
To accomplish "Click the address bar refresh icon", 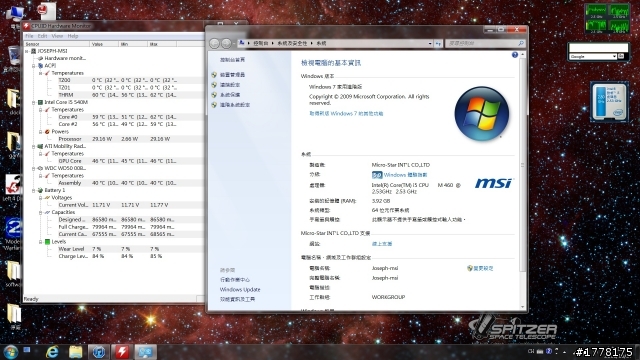I will click(438, 43).
